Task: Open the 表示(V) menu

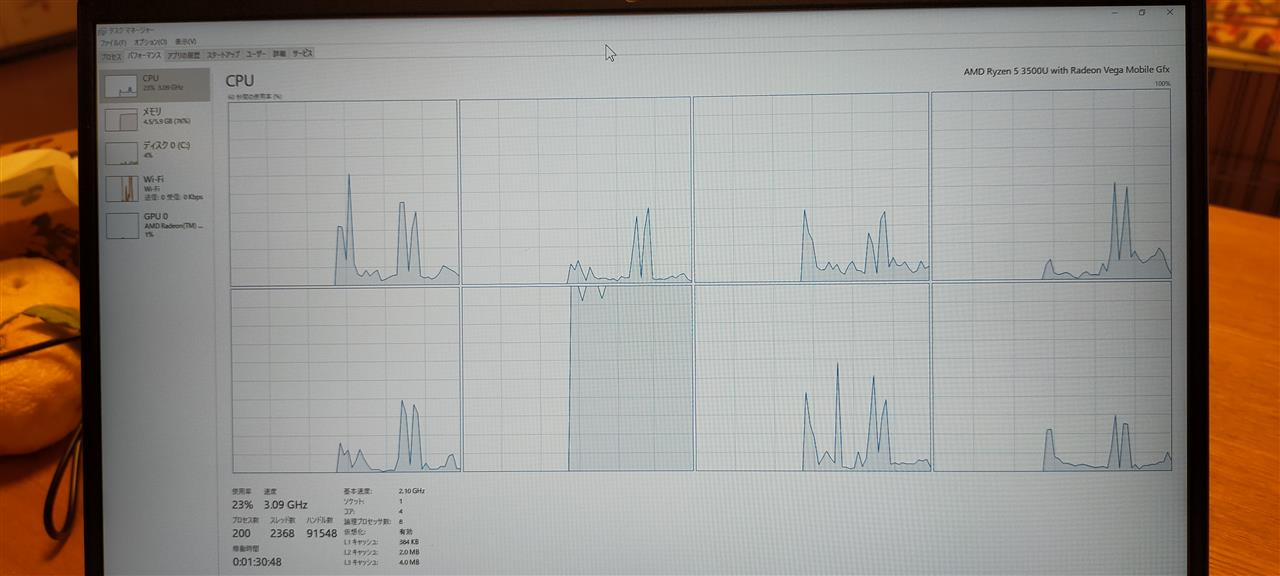Action: (x=185, y=42)
